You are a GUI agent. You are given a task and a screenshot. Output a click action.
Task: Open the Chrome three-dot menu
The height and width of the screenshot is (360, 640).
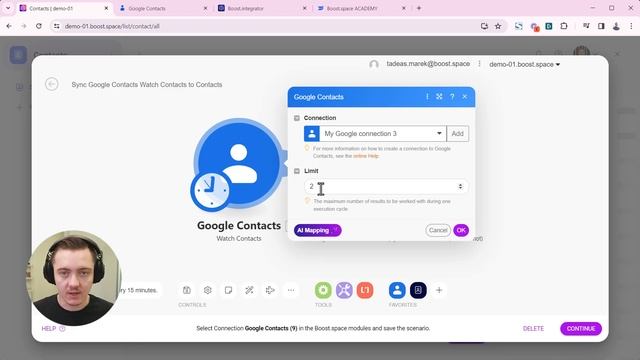coord(631,26)
